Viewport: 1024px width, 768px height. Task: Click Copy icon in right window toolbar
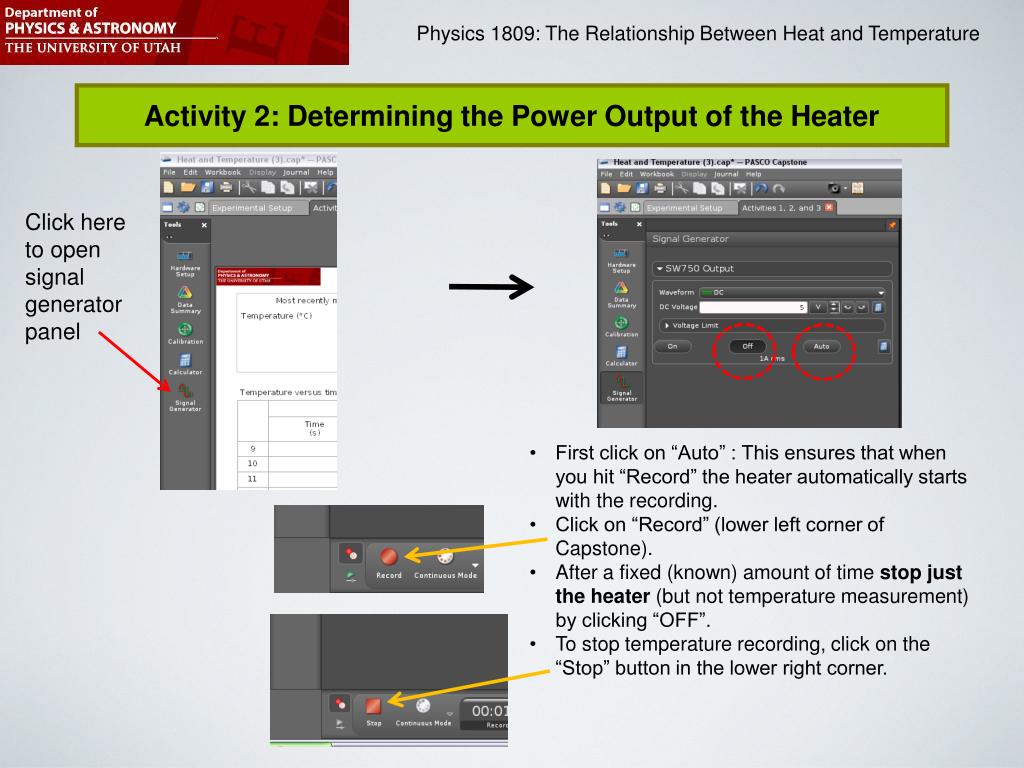pos(699,188)
